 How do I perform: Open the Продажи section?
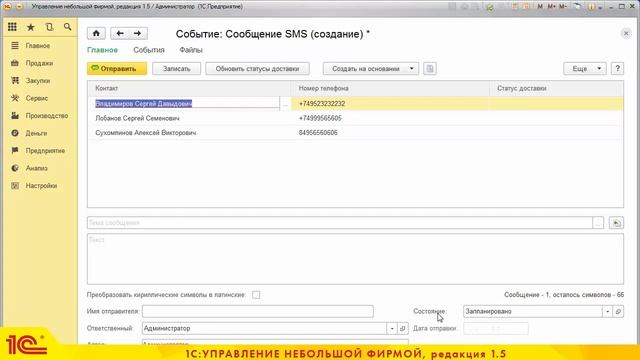[x=39, y=63]
